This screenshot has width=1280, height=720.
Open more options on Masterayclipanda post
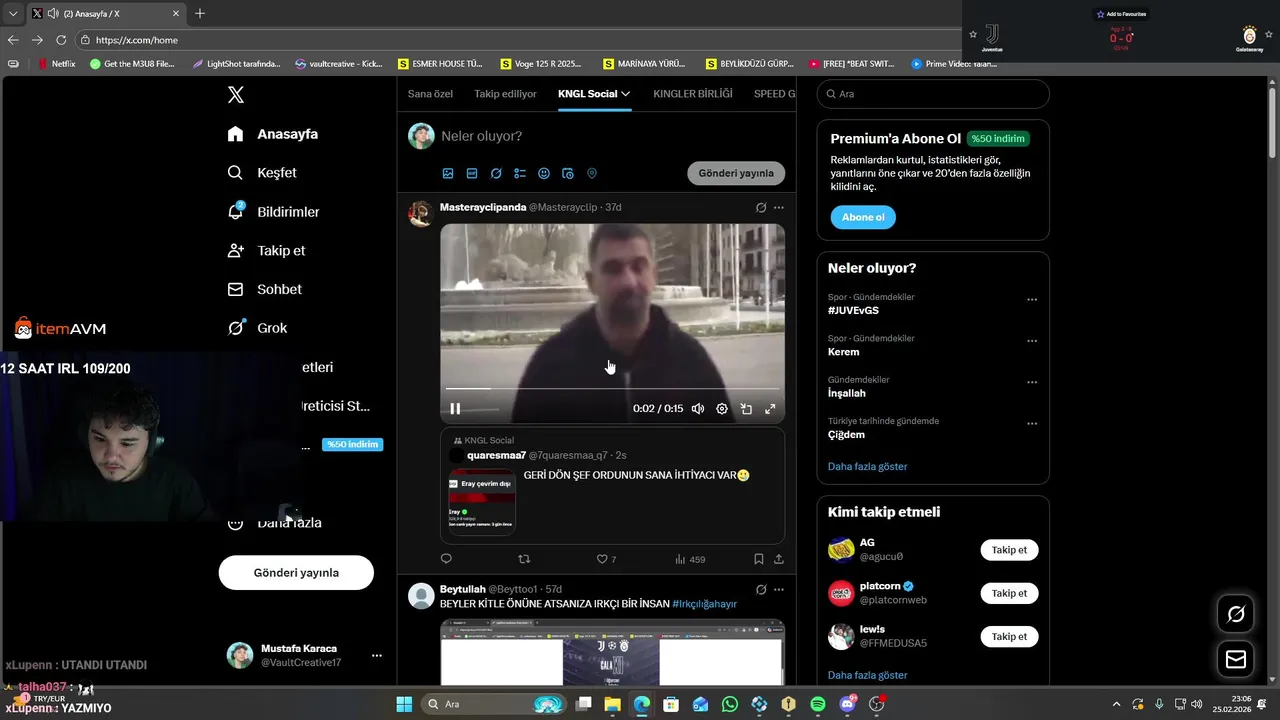pyautogui.click(x=779, y=207)
